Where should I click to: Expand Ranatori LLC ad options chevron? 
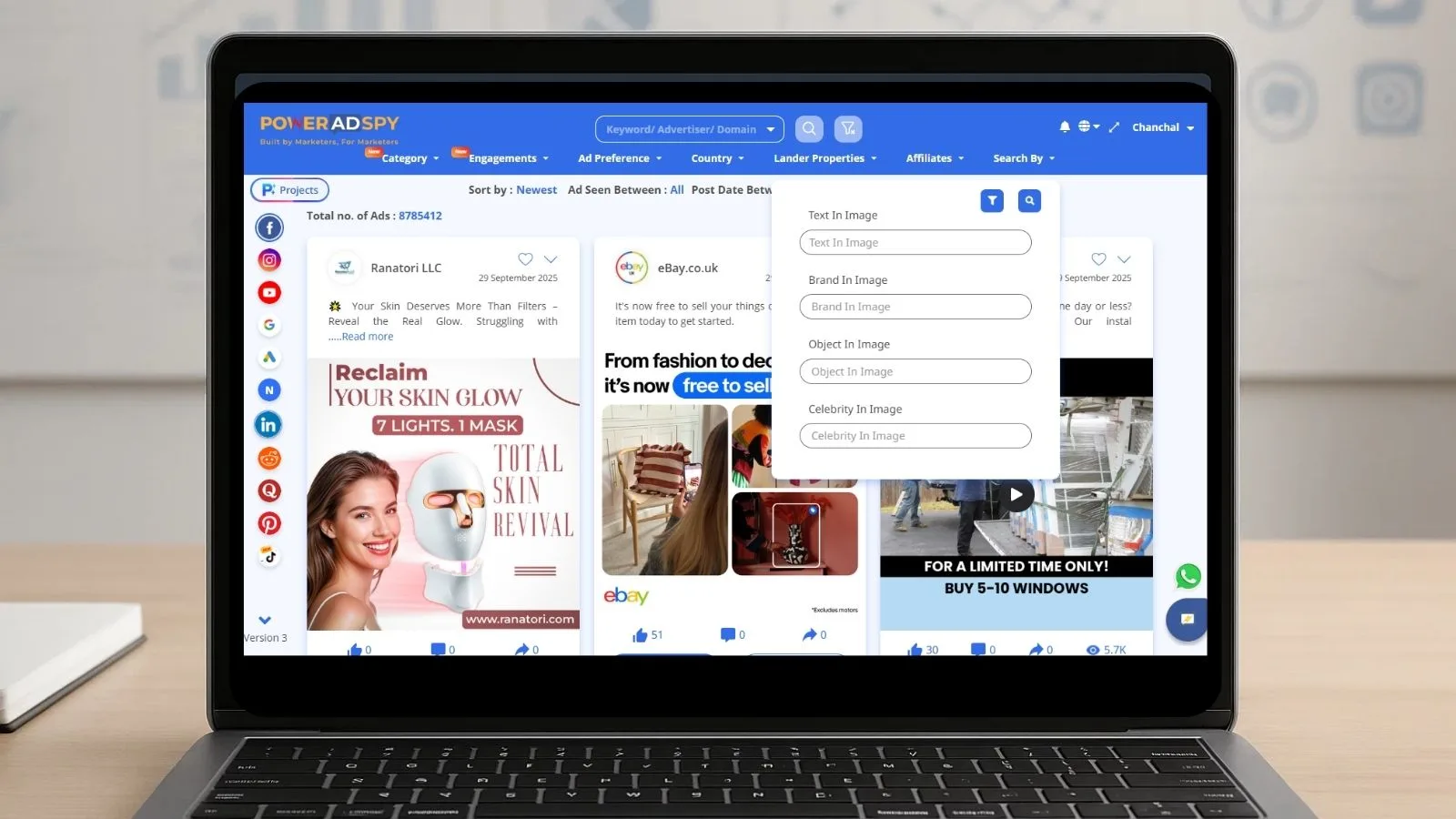551,259
